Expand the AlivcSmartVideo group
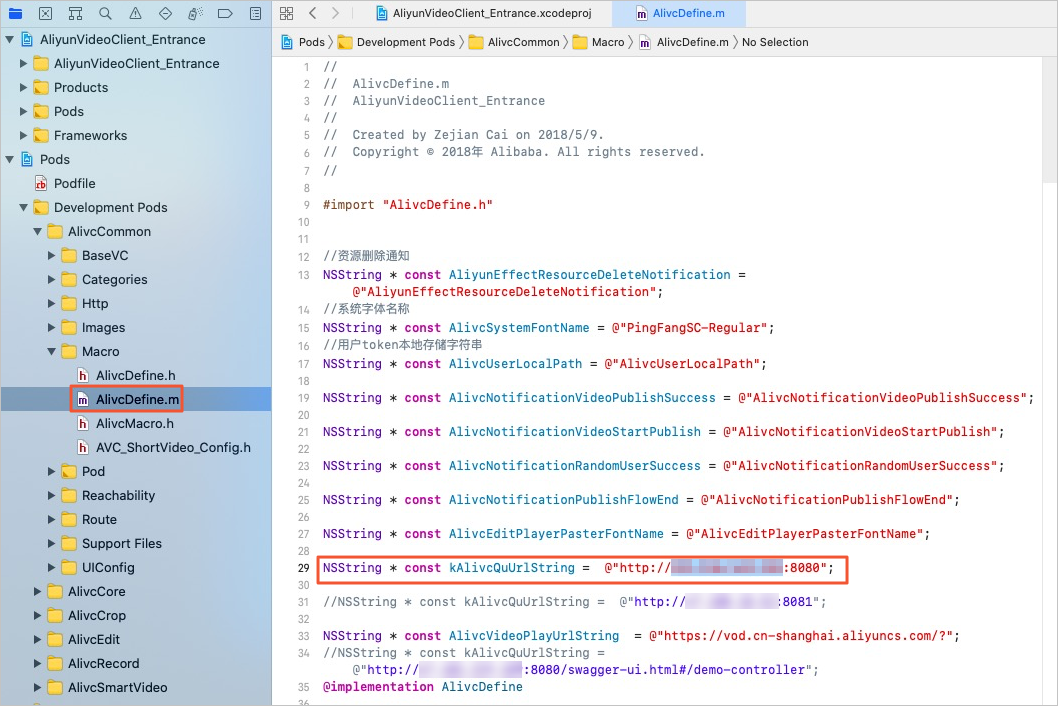Viewport: 1058px width, 706px height. [37, 687]
